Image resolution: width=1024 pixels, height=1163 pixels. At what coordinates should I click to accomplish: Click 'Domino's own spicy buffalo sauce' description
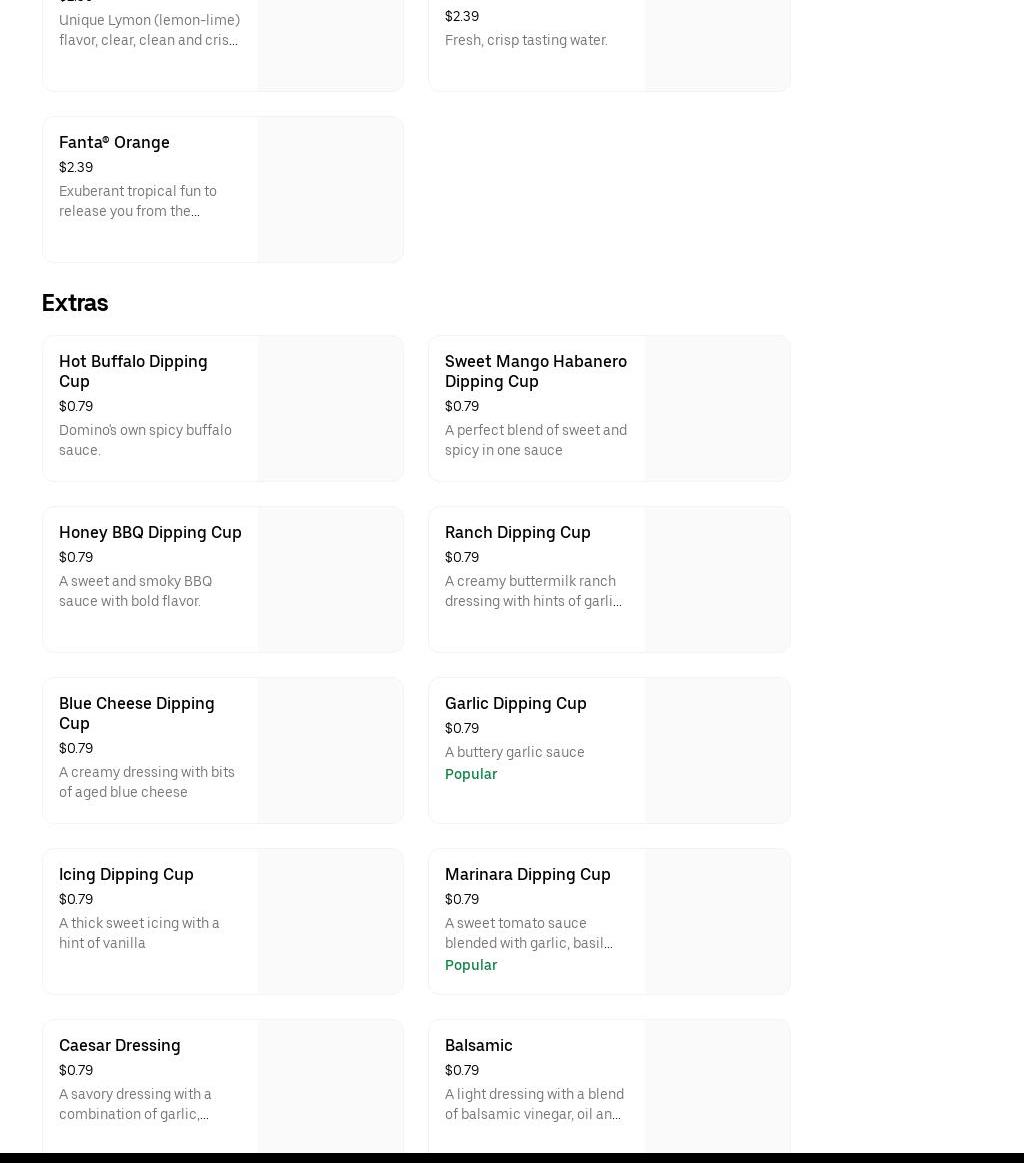145,440
